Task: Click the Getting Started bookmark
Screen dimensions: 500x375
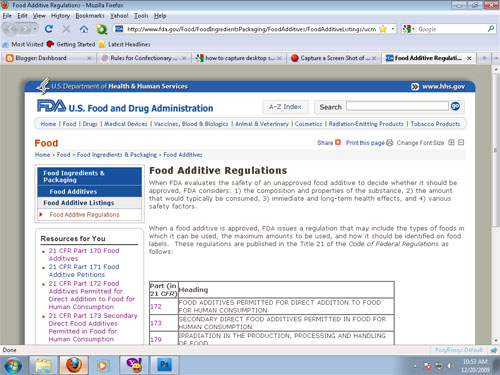Action: click(x=71, y=44)
